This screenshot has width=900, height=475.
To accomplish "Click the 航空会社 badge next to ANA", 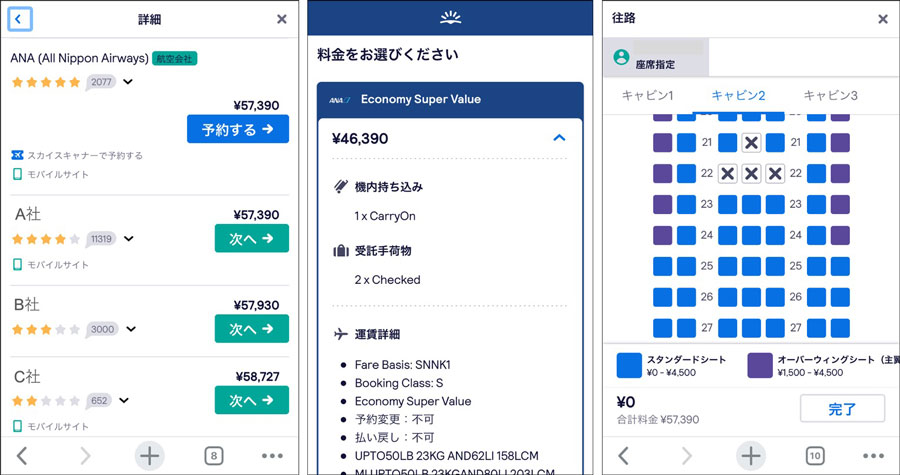I will pos(174,59).
